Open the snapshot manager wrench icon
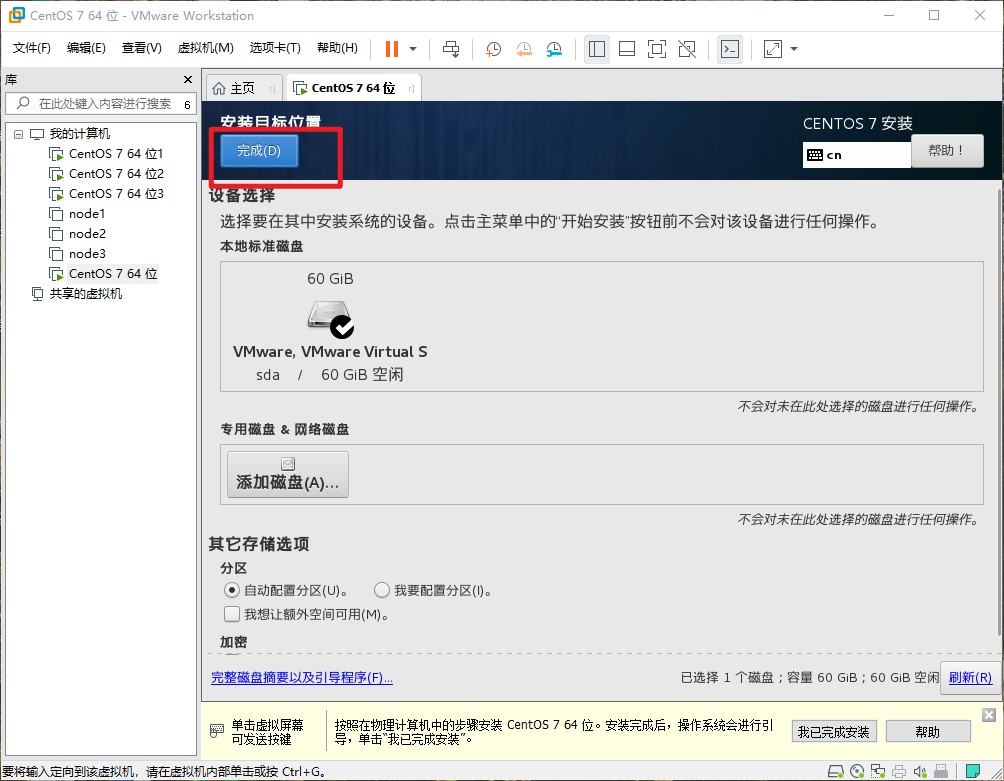The width and height of the screenshot is (1004, 781). 554,49
